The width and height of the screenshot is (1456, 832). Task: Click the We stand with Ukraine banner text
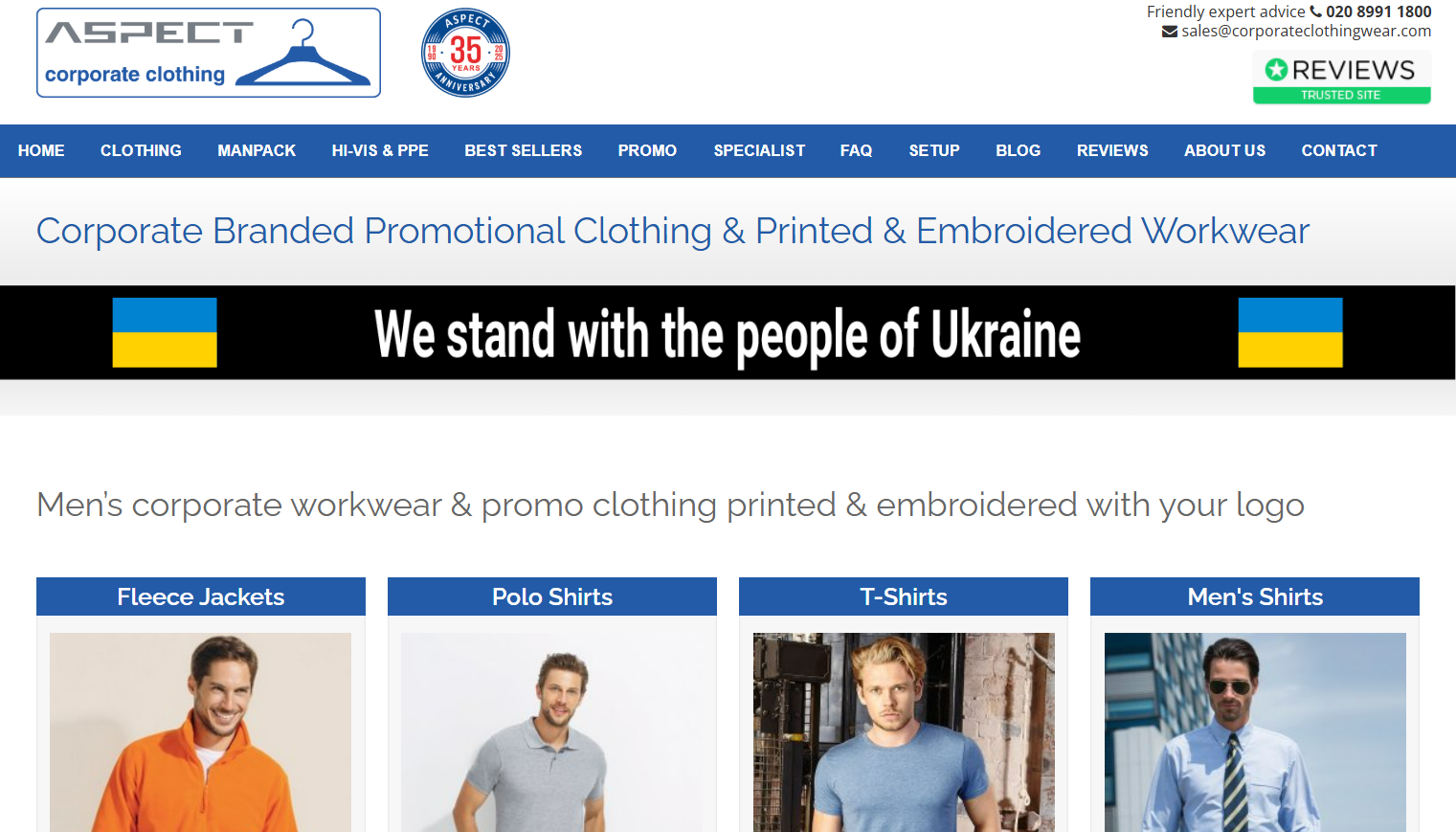[x=728, y=334]
